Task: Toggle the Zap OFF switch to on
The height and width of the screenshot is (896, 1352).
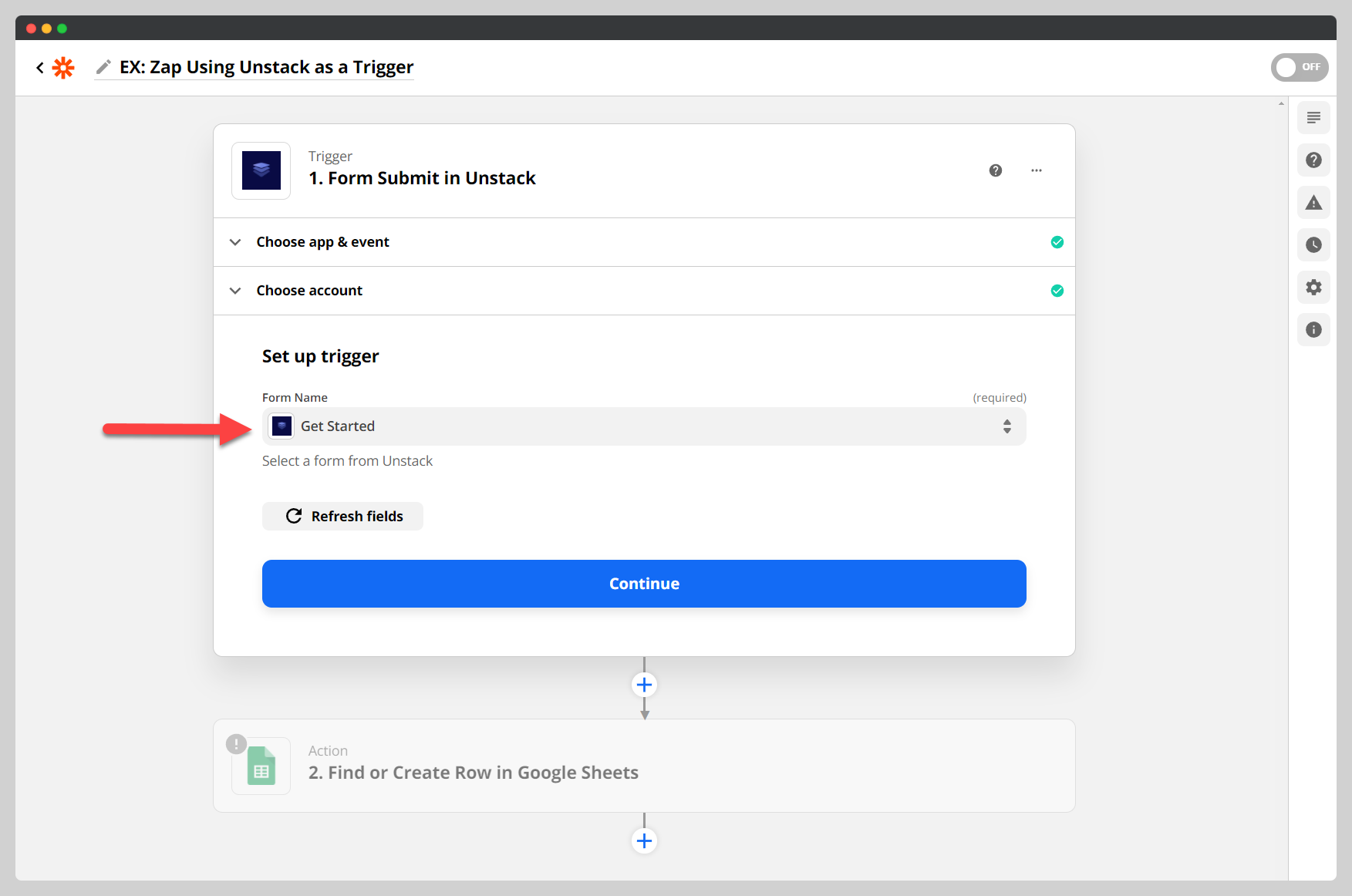Action: coord(1300,67)
